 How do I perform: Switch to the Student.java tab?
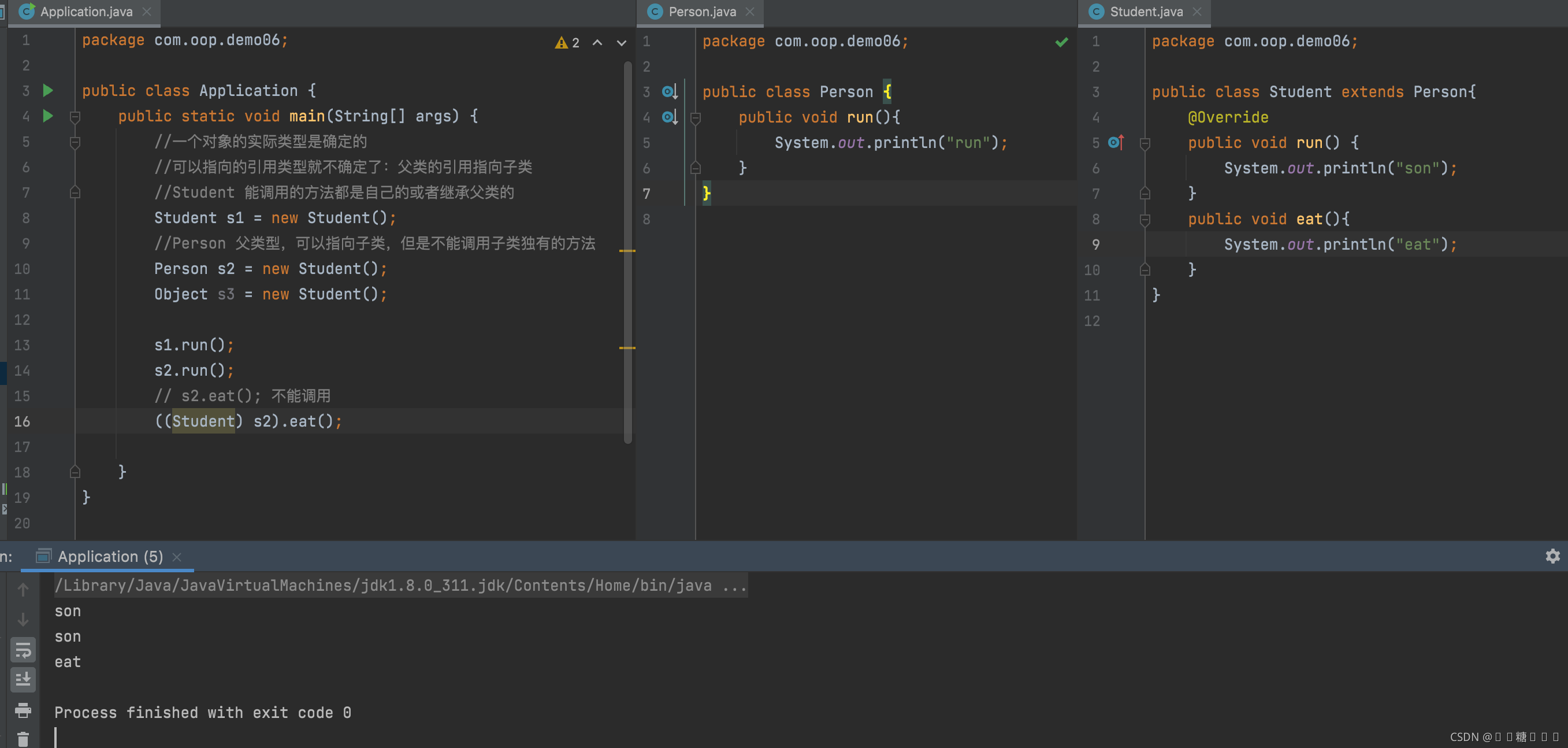pyautogui.click(x=1146, y=12)
